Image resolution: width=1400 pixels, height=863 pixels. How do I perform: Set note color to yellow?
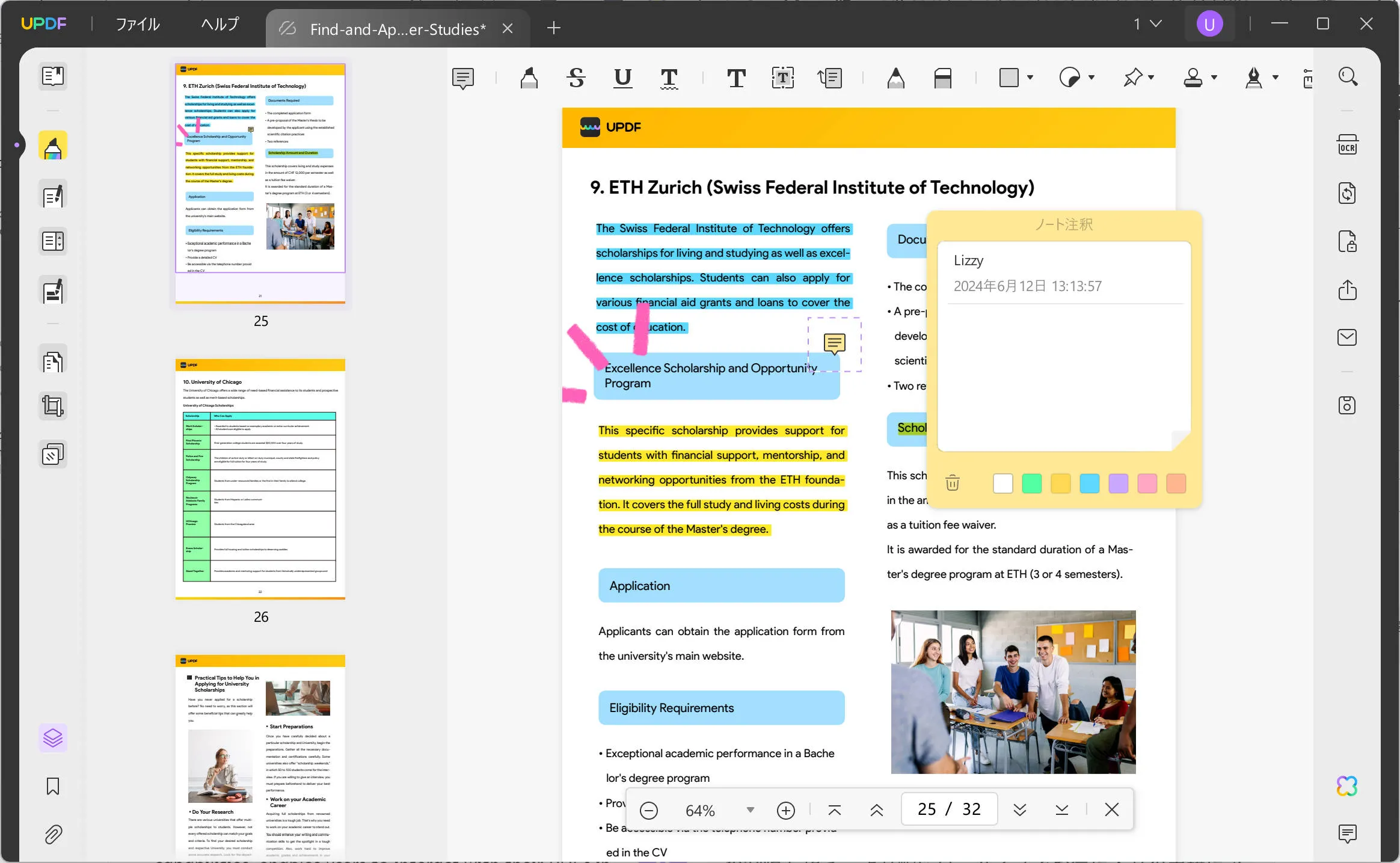click(1061, 484)
